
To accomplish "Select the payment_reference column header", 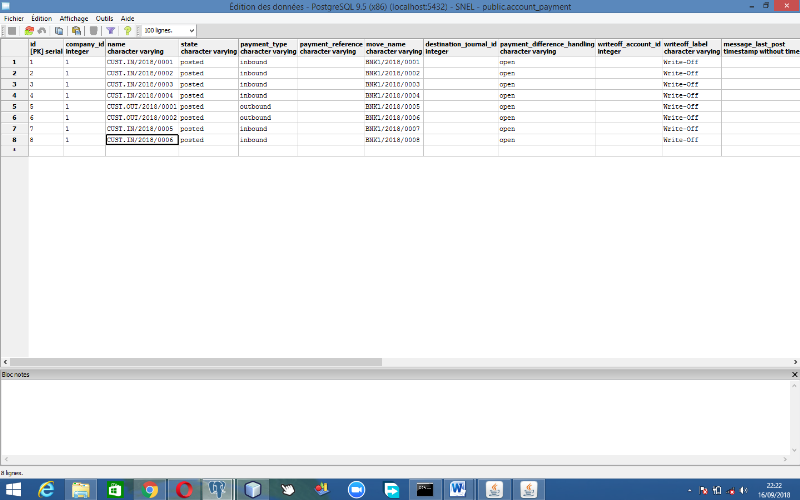I will 331,48.
